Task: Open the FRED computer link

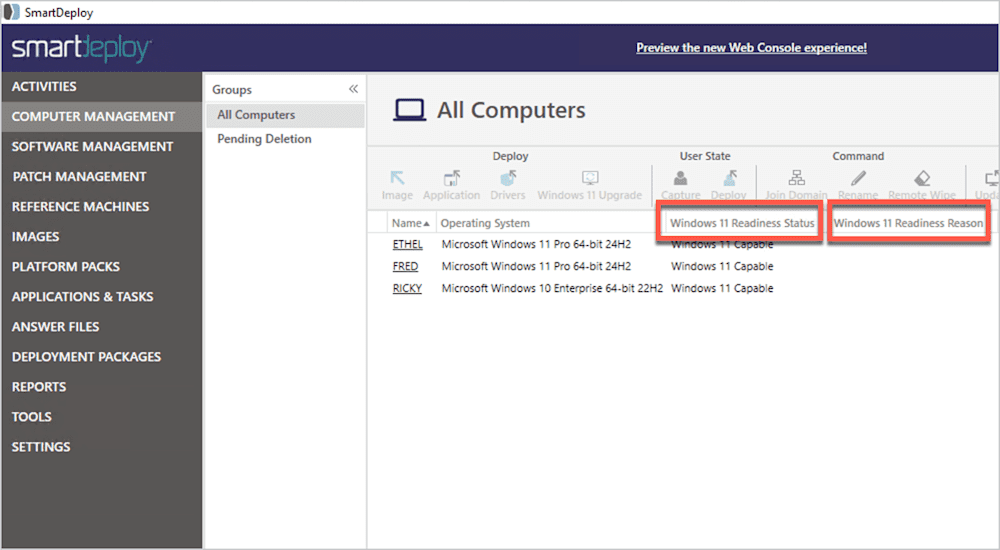Action: [406, 266]
